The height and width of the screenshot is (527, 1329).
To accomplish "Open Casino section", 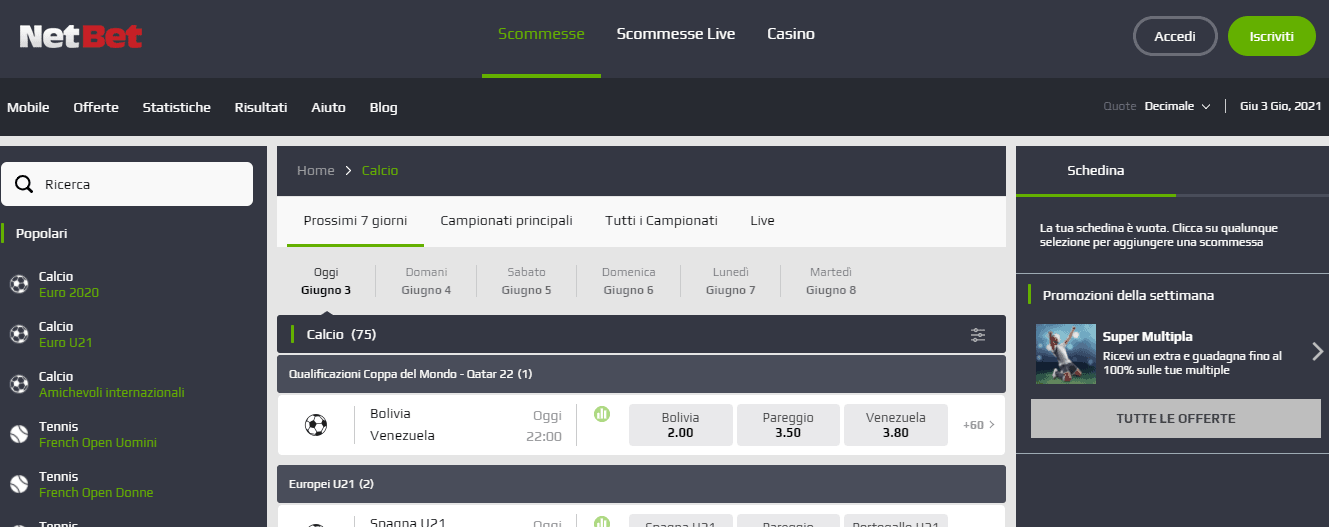I will (x=791, y=34).
